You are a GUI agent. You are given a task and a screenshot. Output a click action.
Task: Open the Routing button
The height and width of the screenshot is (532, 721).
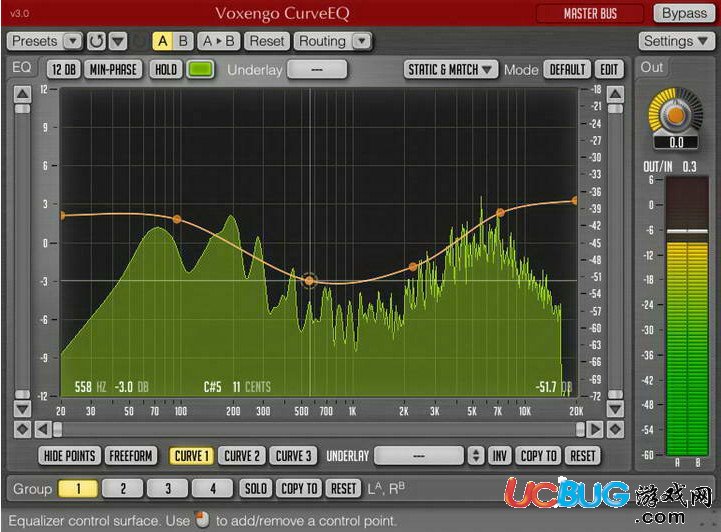[x=323, y=41]
